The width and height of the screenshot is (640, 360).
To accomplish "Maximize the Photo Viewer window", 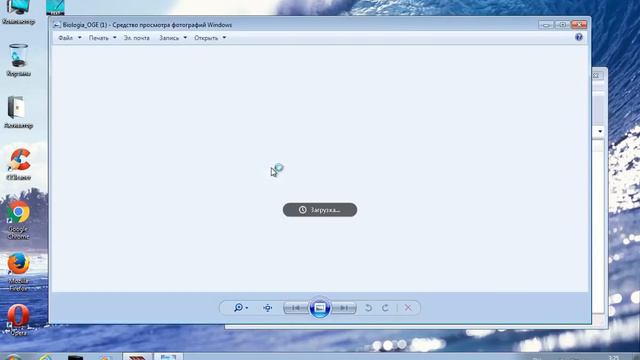I will click(x=562, y=25).
